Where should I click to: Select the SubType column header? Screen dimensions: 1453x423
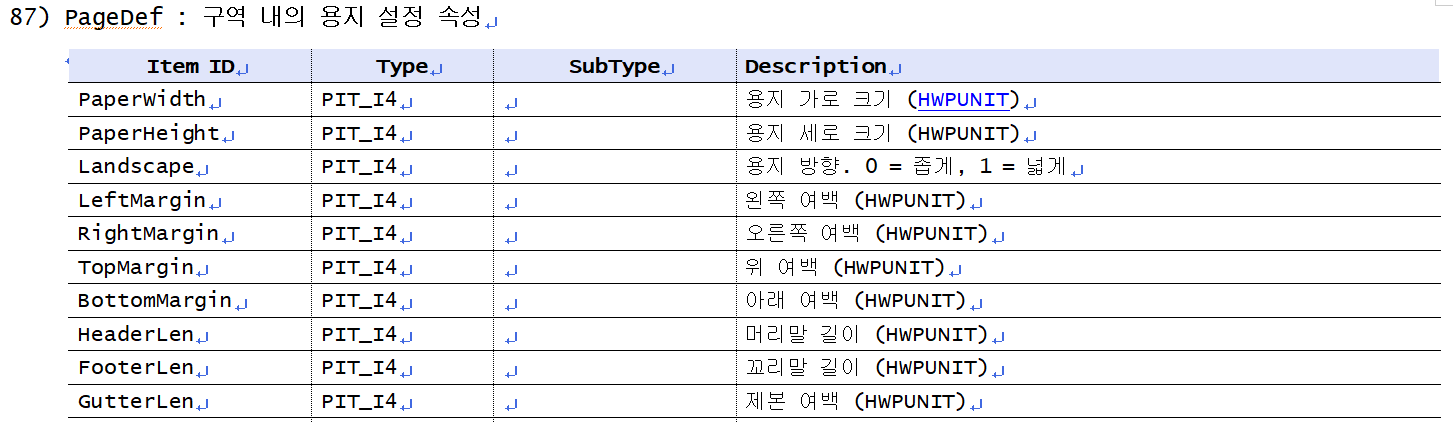[x=615, y=66]
